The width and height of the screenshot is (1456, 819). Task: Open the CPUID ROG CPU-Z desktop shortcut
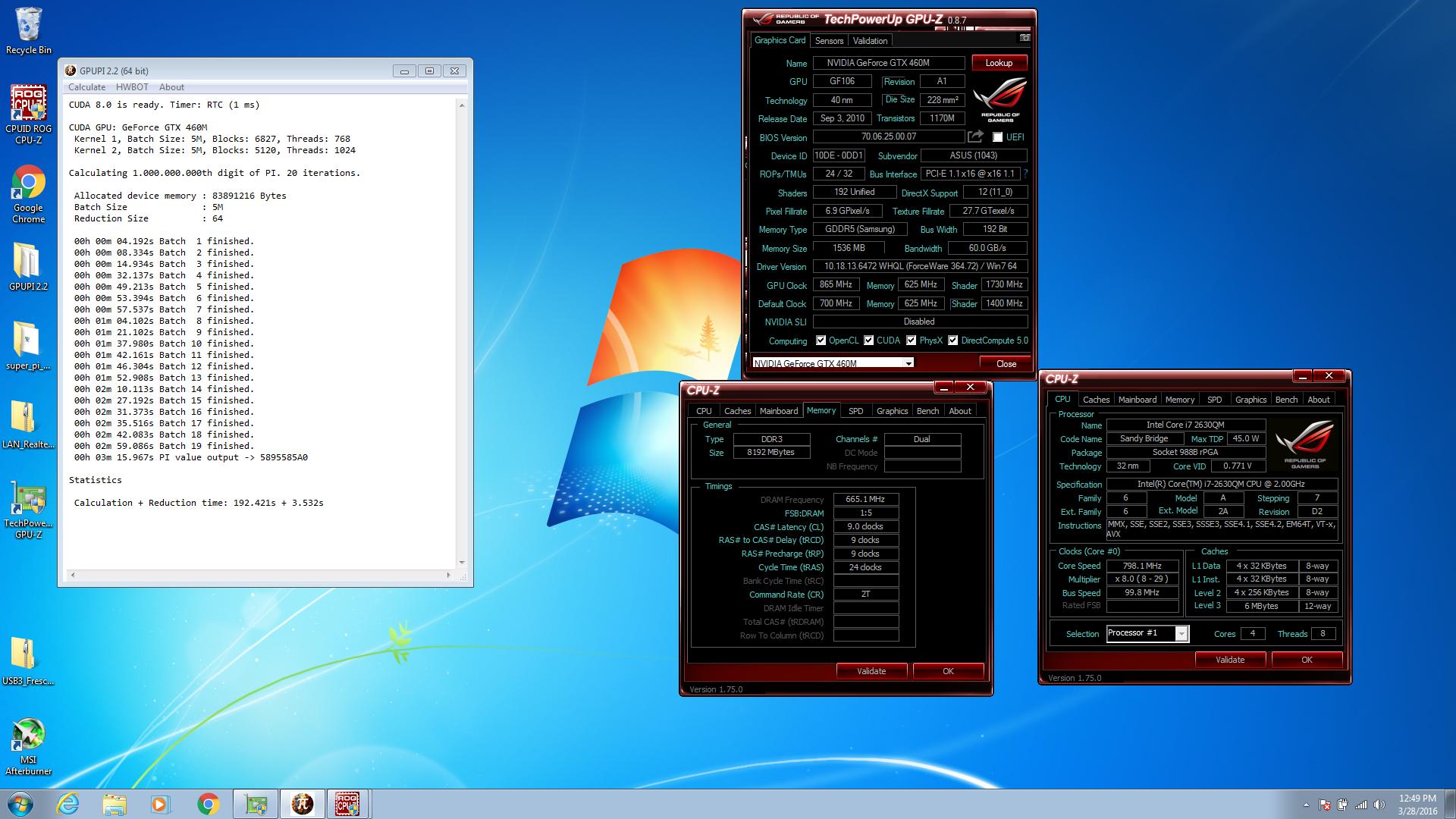pyautogui.click(x=28, y=114)
